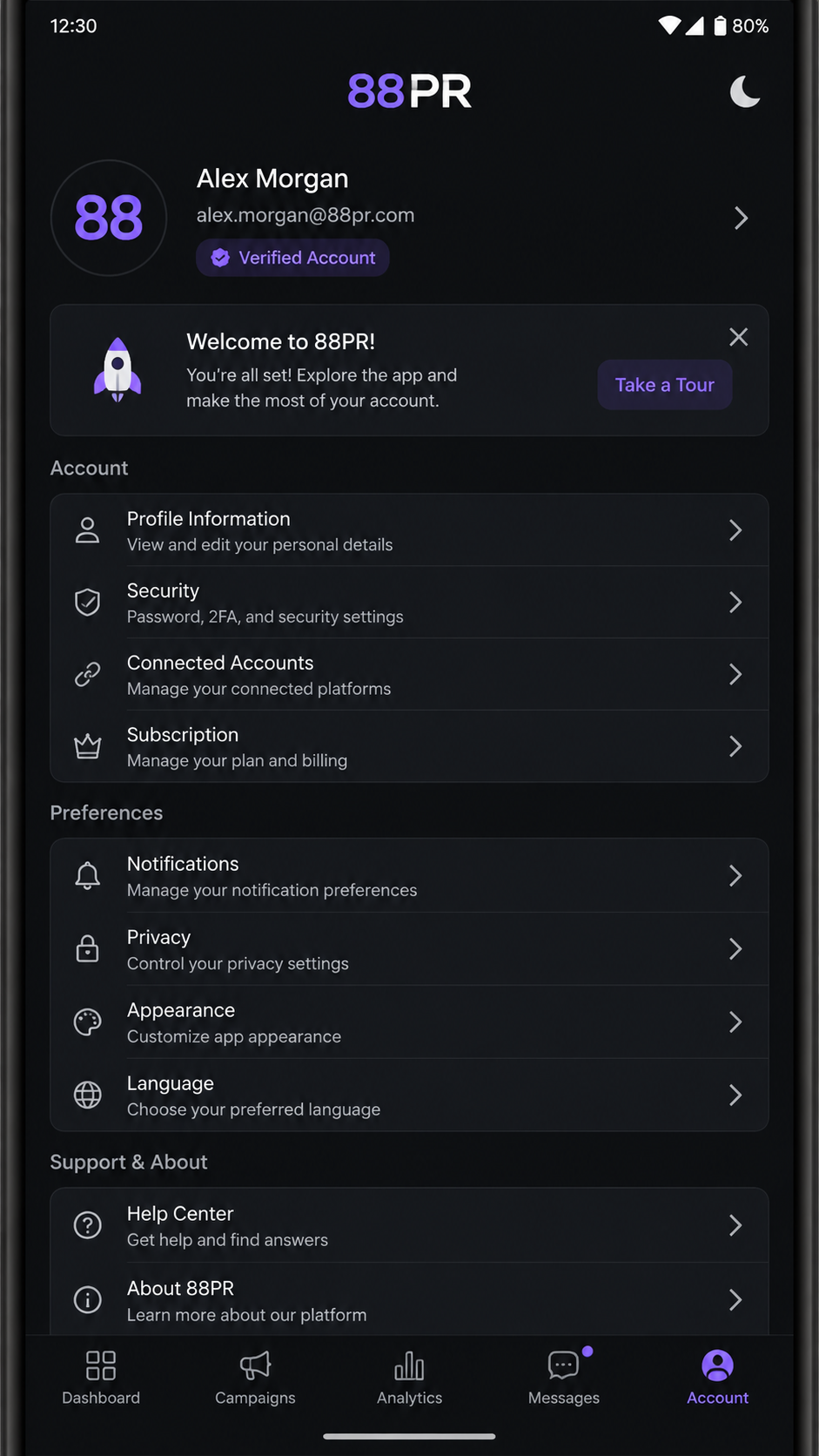The width and height of the screenshot is (819, 1456).
Task: Expand the Alex Morgan profile chevron
Action: tap(741, 218)
